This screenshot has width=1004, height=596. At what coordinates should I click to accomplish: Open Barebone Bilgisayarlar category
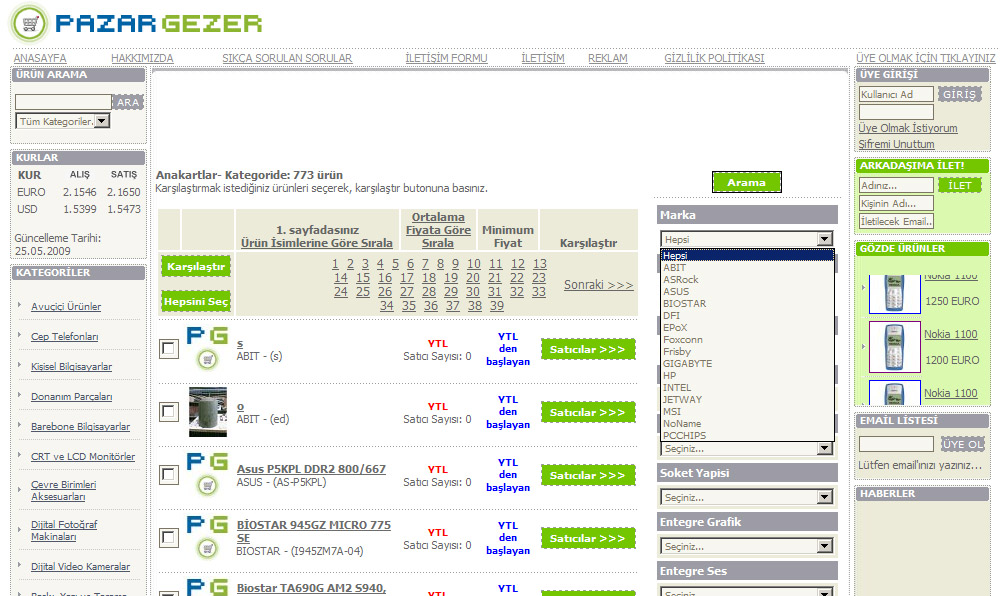click(x=81, y=427)
